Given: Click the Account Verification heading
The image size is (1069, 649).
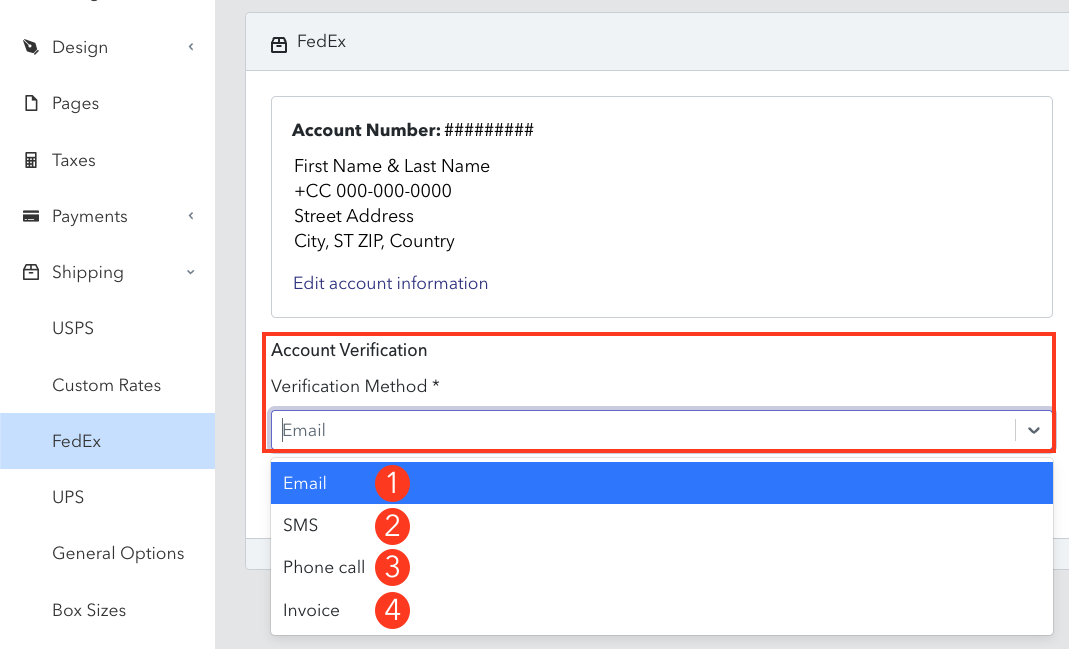Looking at the screenshot, I should 349,350.
